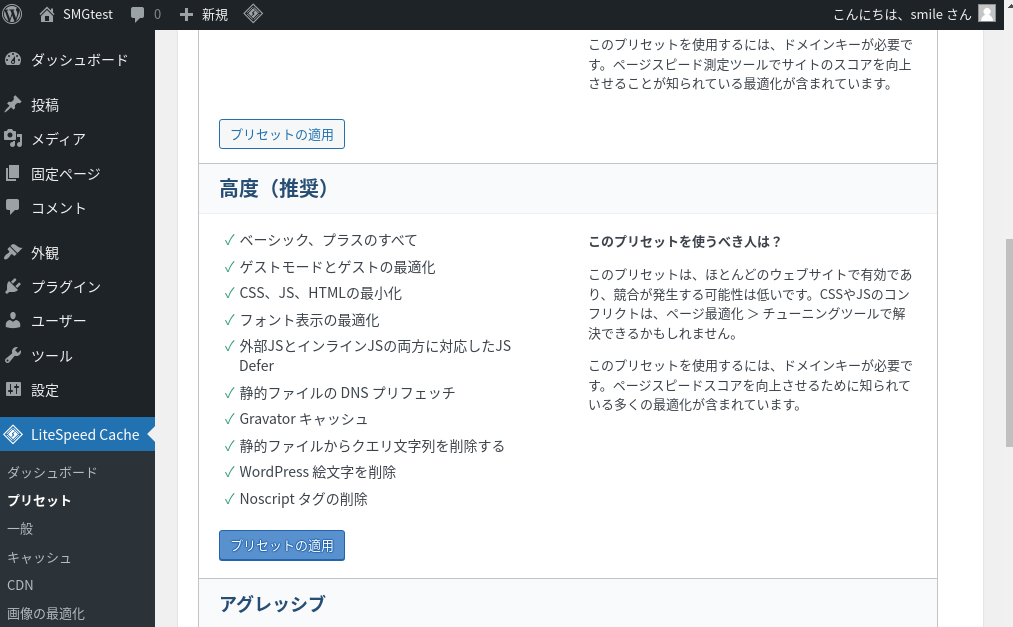Open the 画像の最適化 submenu item
The width and height of the screenshot is (1013, 627).
(46, 613)
